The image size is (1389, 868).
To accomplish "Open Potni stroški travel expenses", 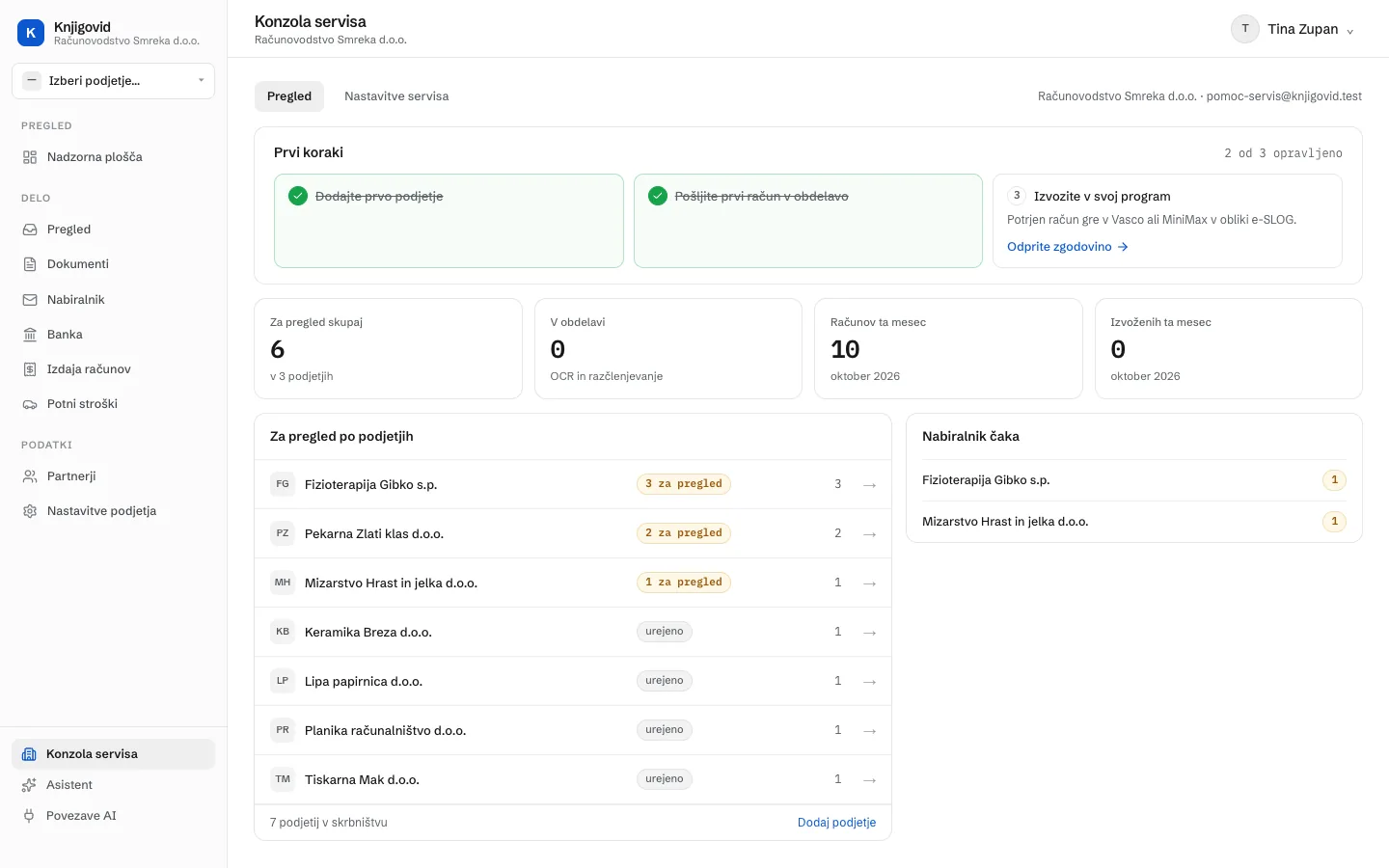I will pyautogui.click(x=113, y=404).
